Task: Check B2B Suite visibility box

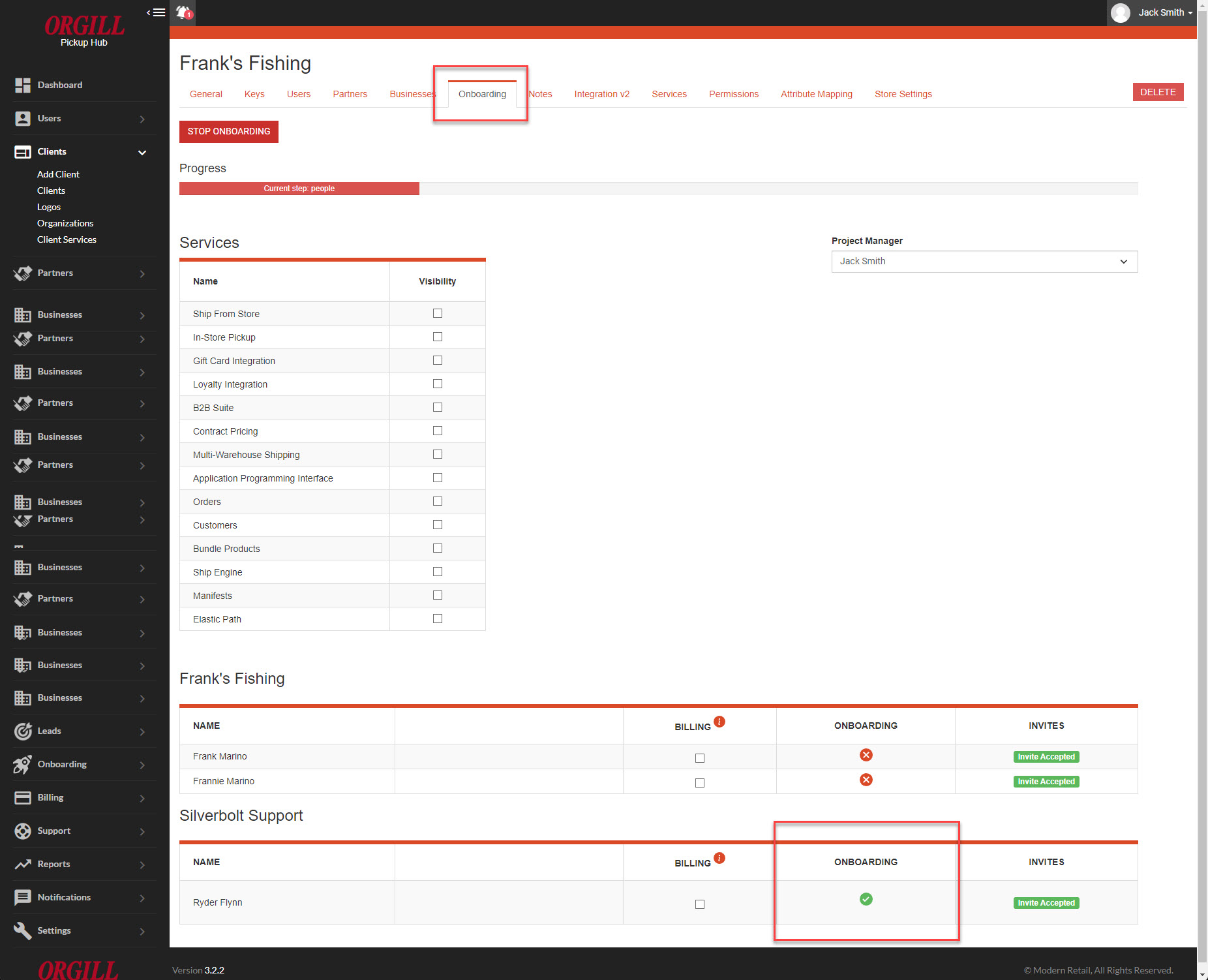Action: [438, 407]
